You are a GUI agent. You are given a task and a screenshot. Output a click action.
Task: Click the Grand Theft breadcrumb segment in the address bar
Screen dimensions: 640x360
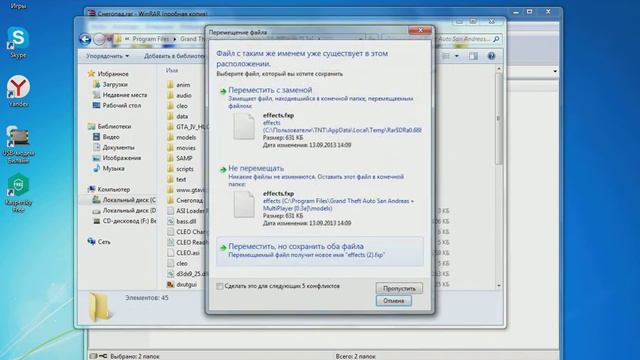pos(193,39)
